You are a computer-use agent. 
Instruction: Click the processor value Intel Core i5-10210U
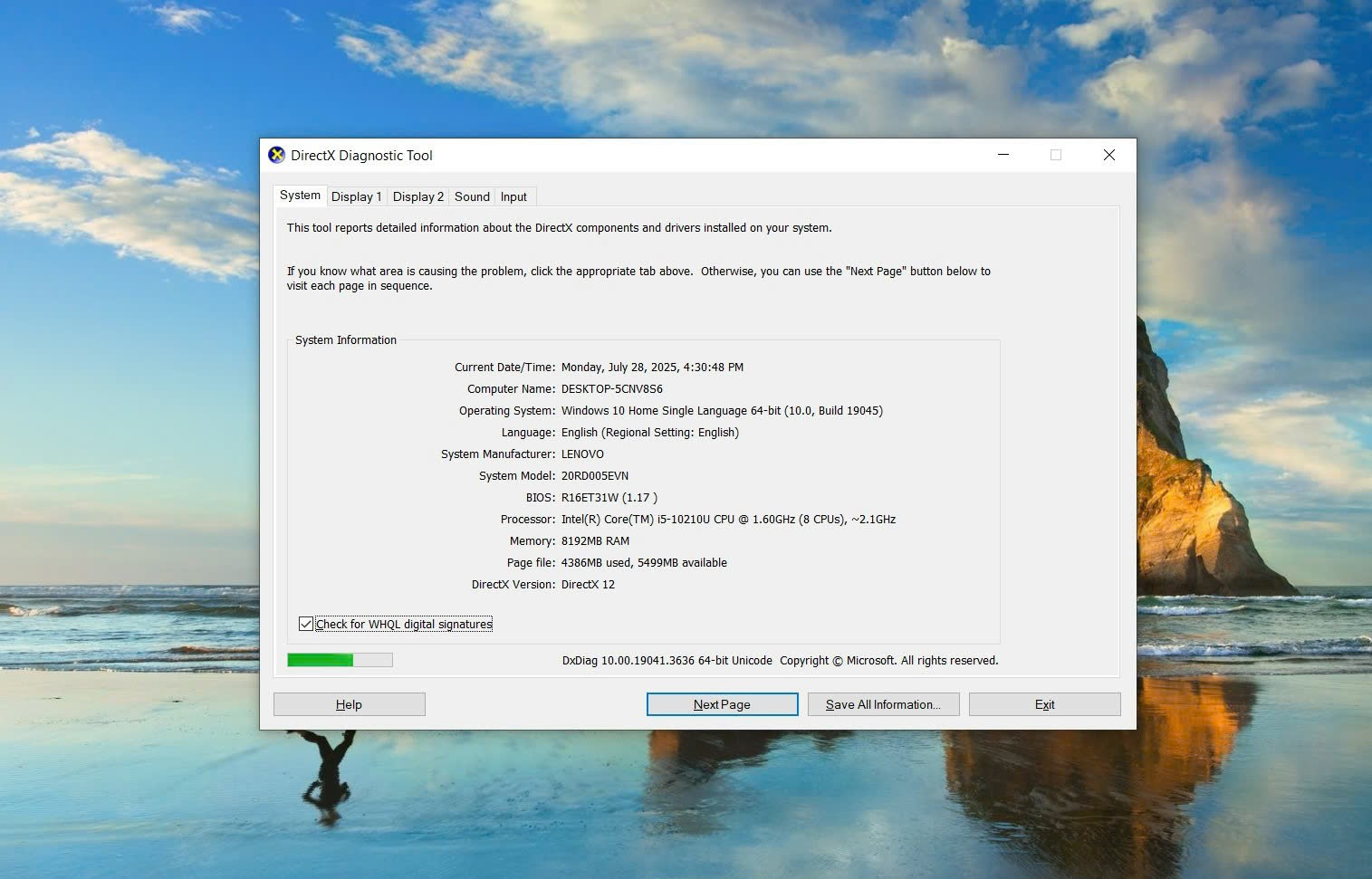[x=728, y=520]
